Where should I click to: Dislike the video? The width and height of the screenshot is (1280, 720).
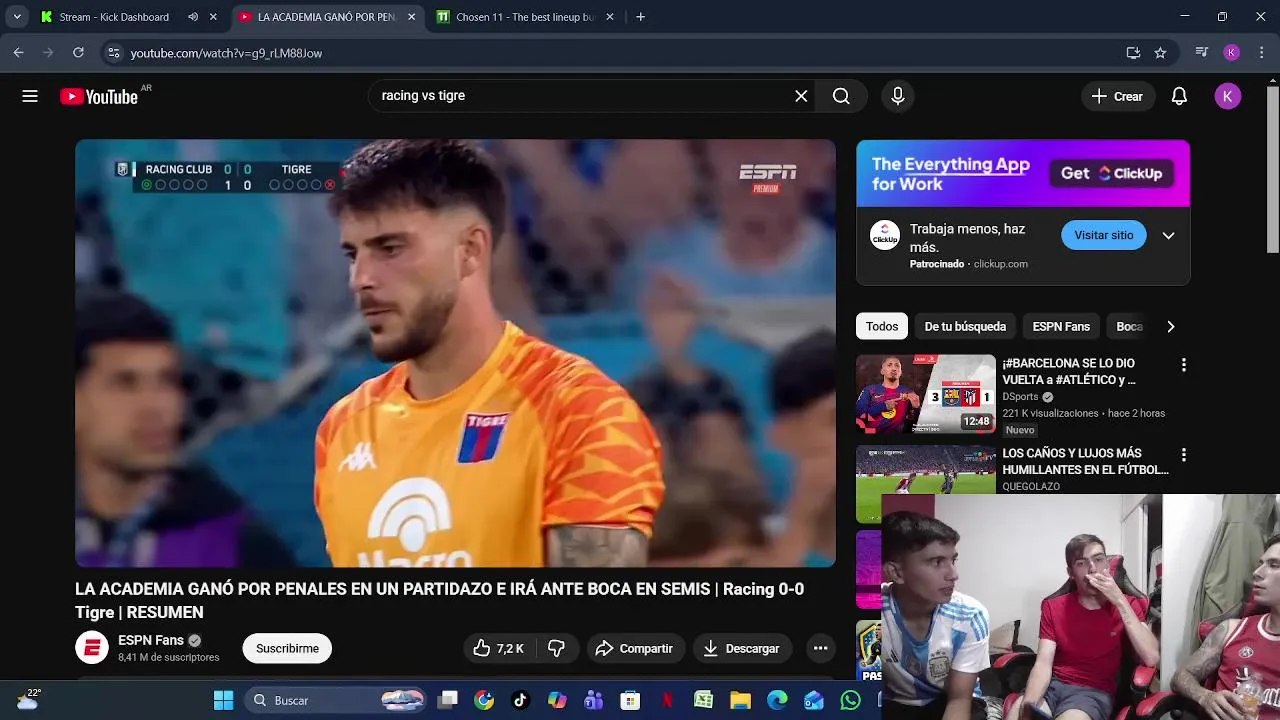click(x=557, y=648)
